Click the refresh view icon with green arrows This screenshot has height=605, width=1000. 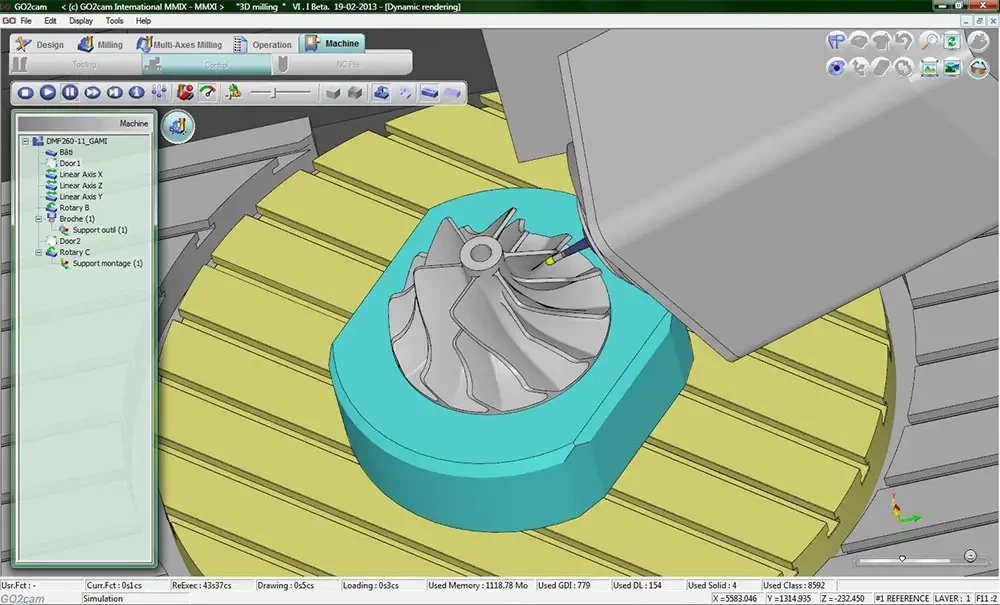(951, 42)
